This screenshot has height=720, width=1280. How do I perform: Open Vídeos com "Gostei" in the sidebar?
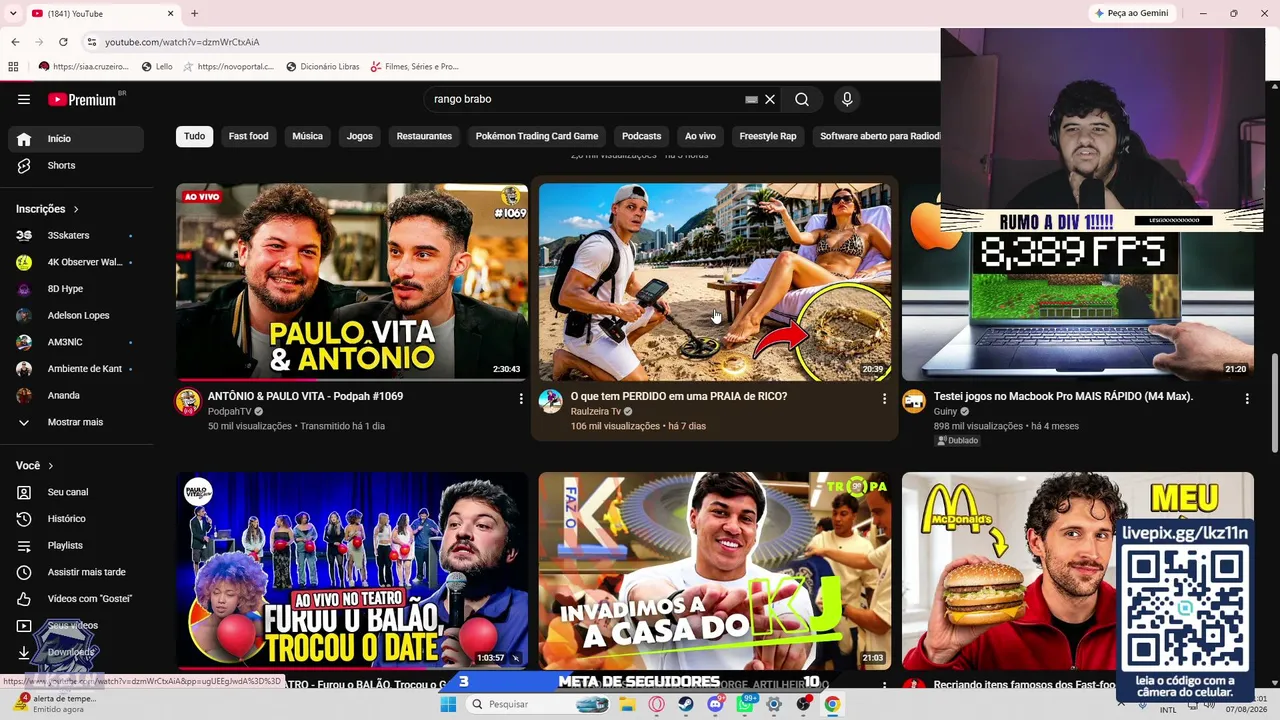[x=76, y=599]
